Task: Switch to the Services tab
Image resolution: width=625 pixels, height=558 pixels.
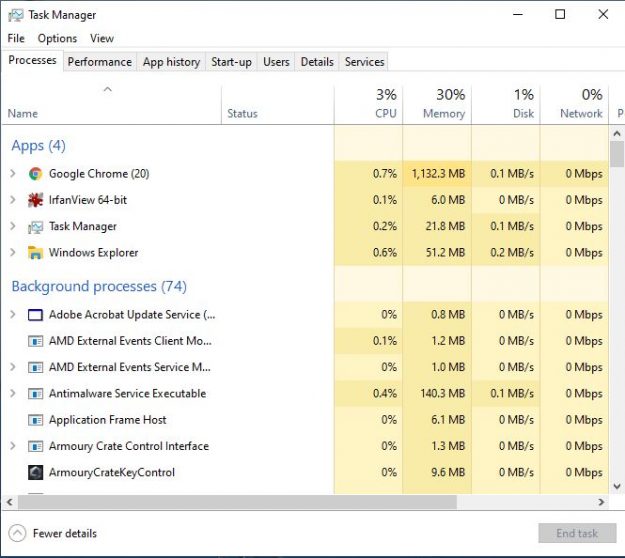Action: (364, 62)
